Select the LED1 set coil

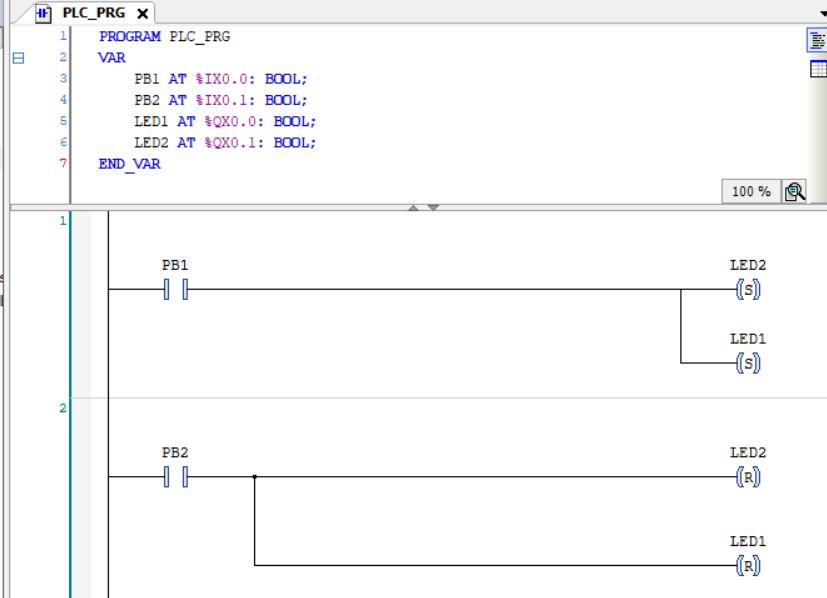coord(748,363)
